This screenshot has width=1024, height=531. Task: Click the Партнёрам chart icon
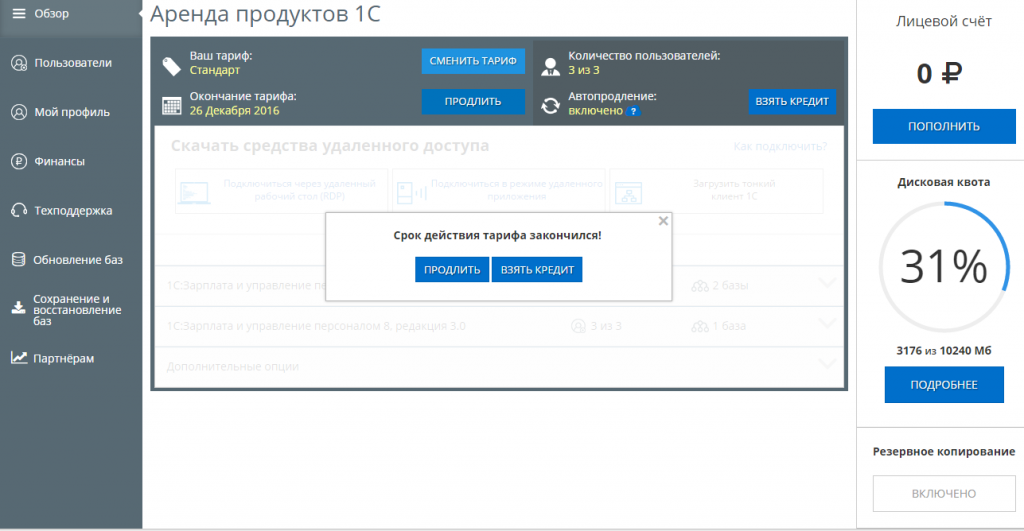(18, 358)
